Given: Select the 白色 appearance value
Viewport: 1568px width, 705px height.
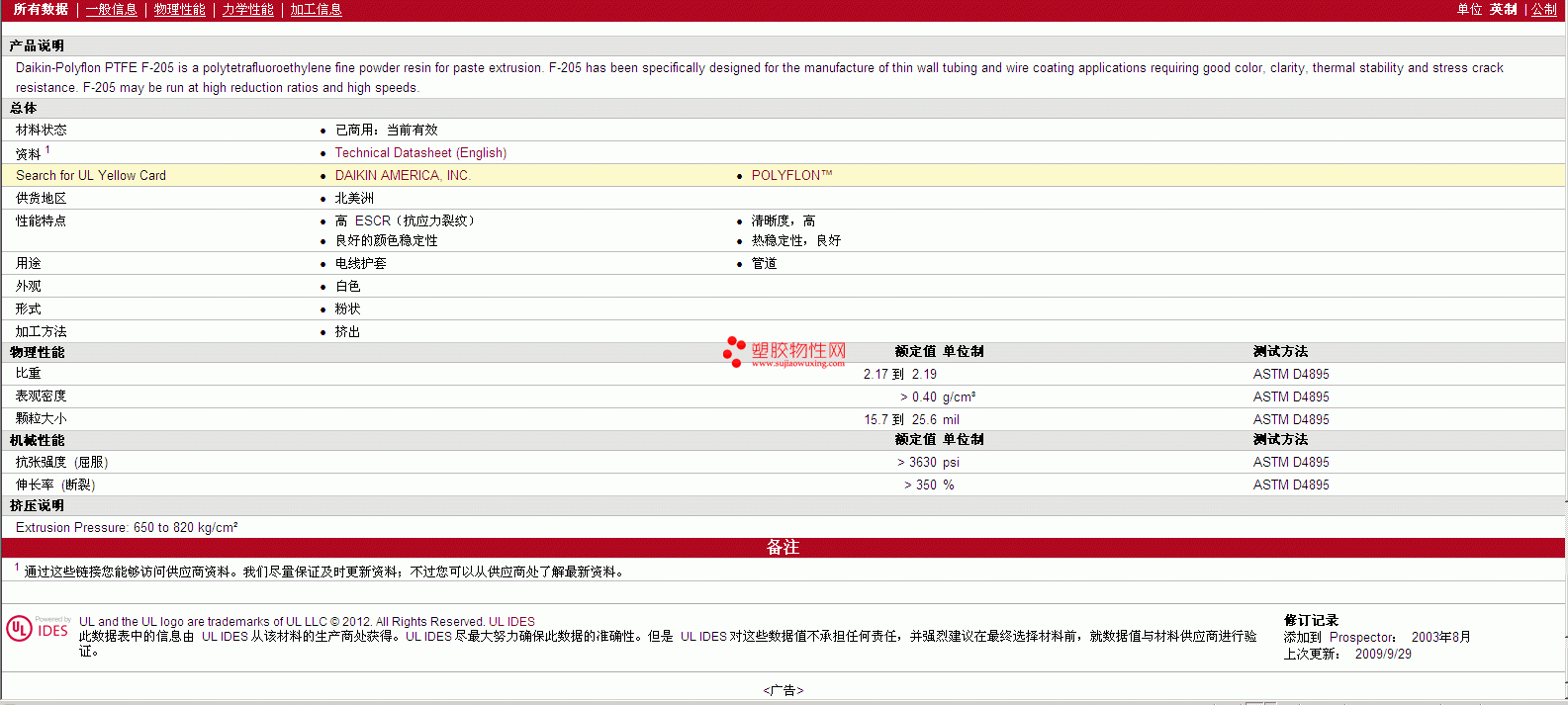Looking at the screenshot, I should coord(347,286).
